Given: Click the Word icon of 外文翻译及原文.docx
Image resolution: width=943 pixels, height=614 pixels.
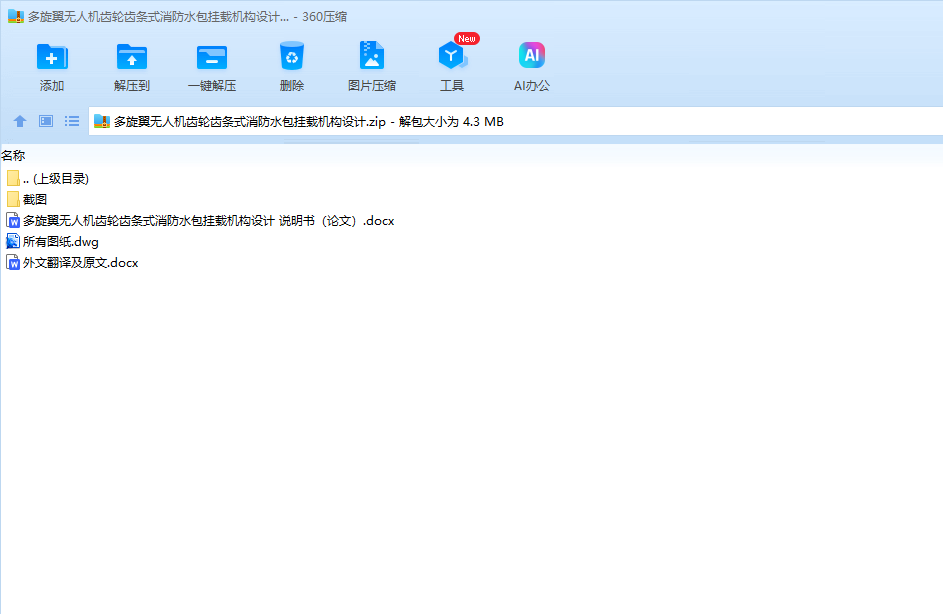Looking at the screenshot, I should click(x=13, y=263).
